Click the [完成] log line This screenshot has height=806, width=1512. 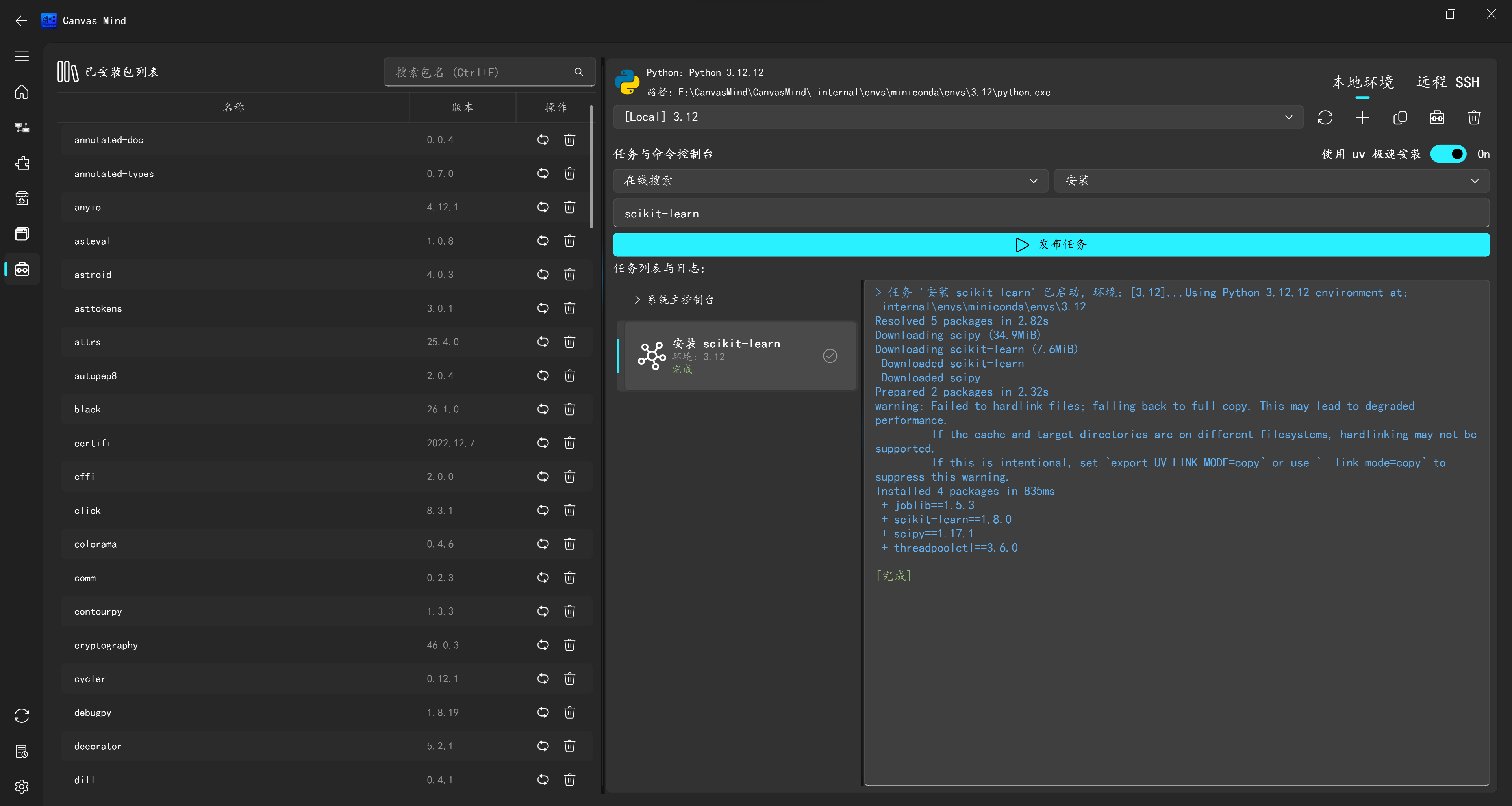click(893, 576)
